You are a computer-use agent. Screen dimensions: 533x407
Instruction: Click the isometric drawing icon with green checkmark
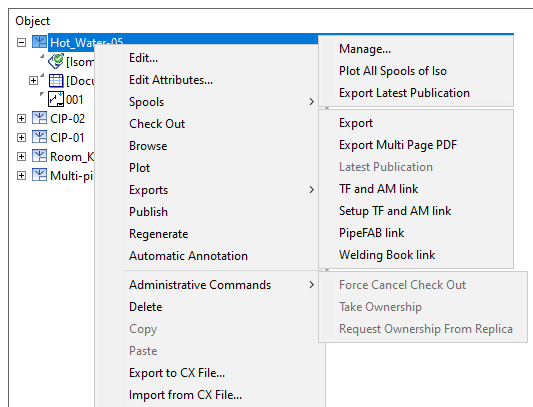[56, 61]
